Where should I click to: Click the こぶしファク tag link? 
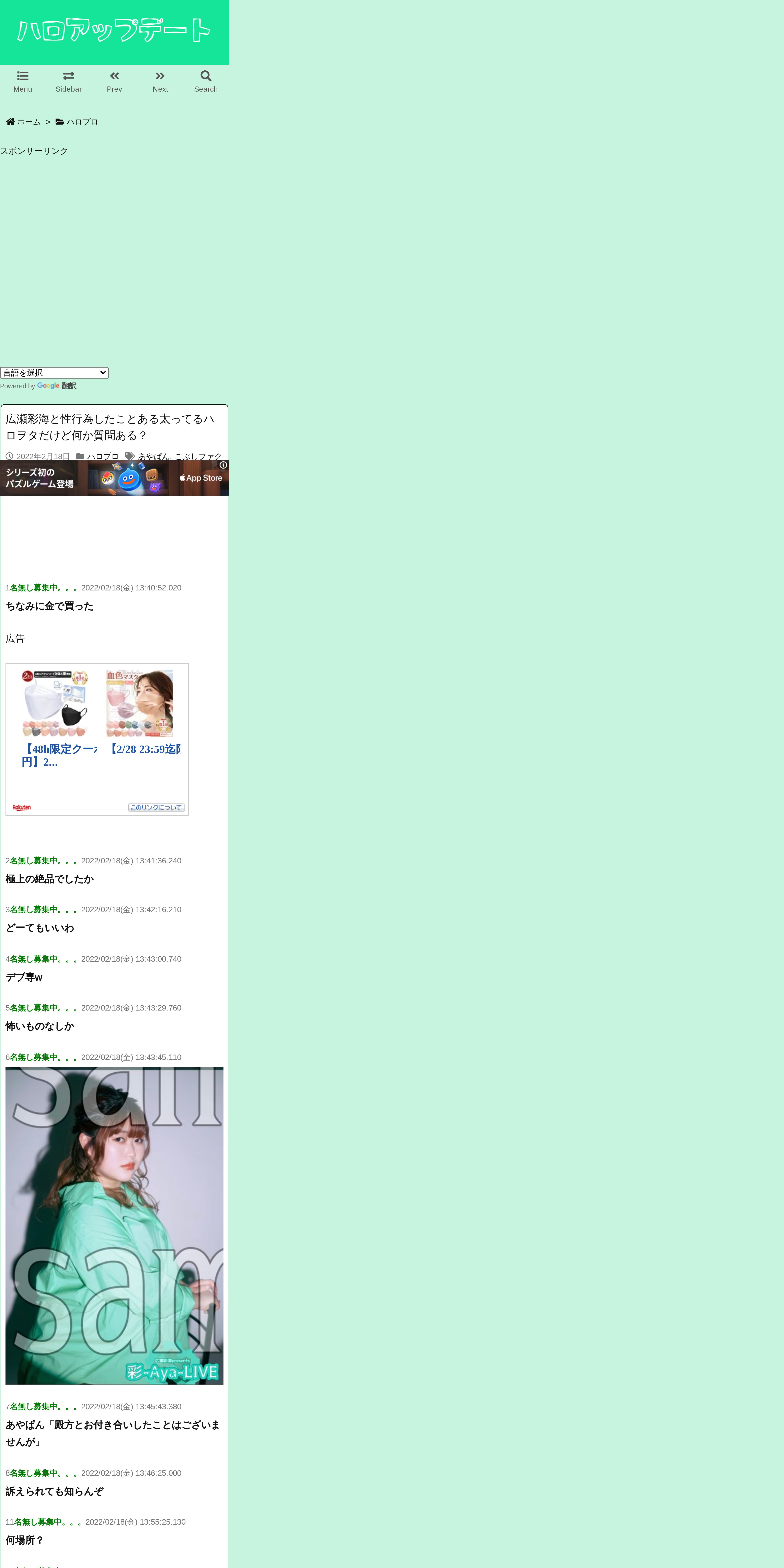point(198,457)
